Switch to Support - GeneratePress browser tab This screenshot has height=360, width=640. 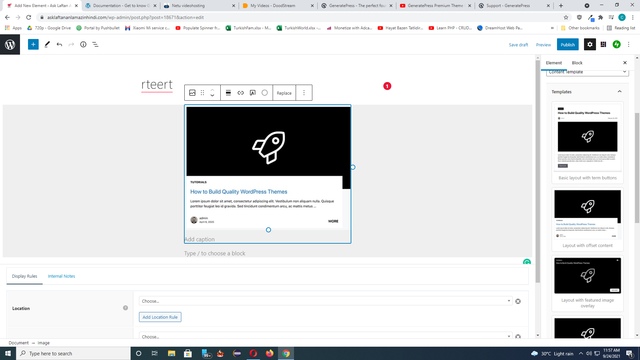coord(514,6)
